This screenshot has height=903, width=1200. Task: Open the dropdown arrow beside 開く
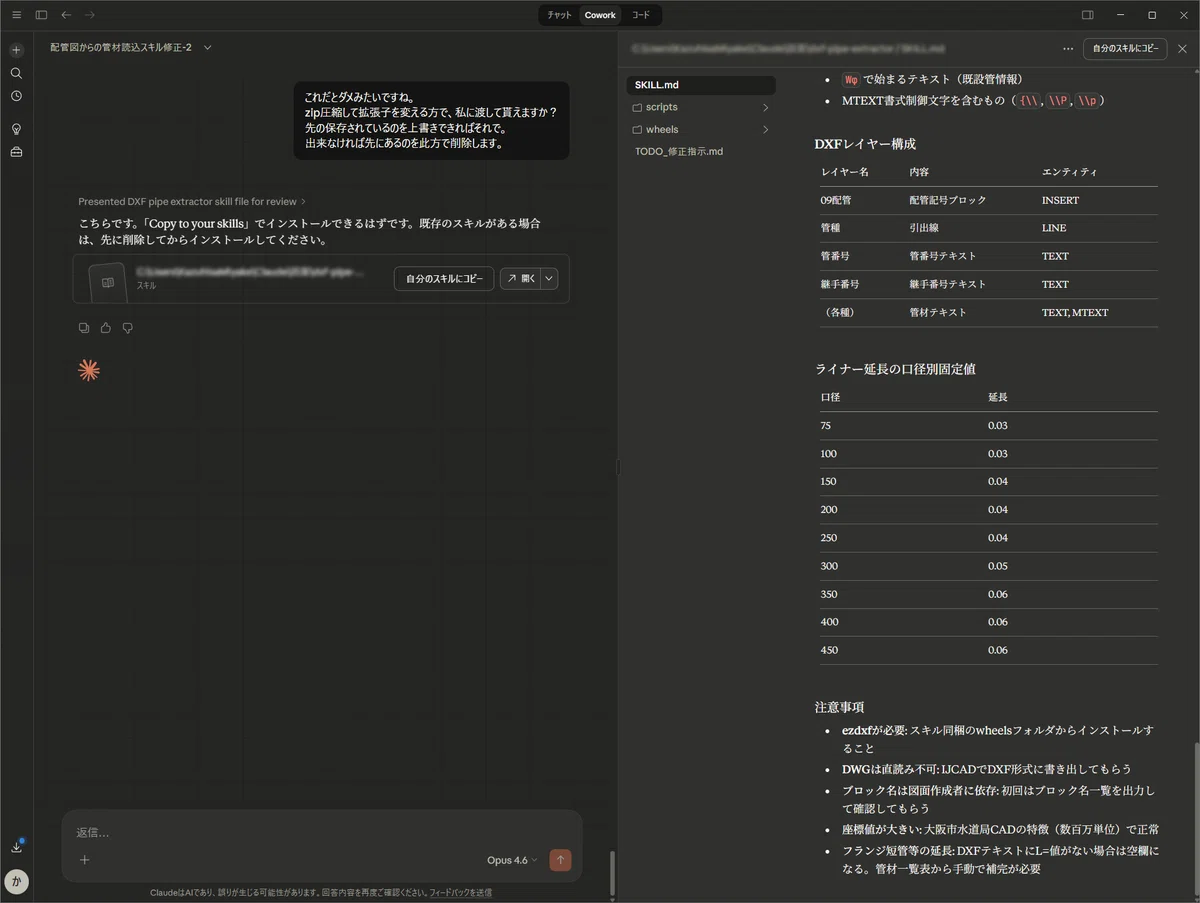(549, 279)
